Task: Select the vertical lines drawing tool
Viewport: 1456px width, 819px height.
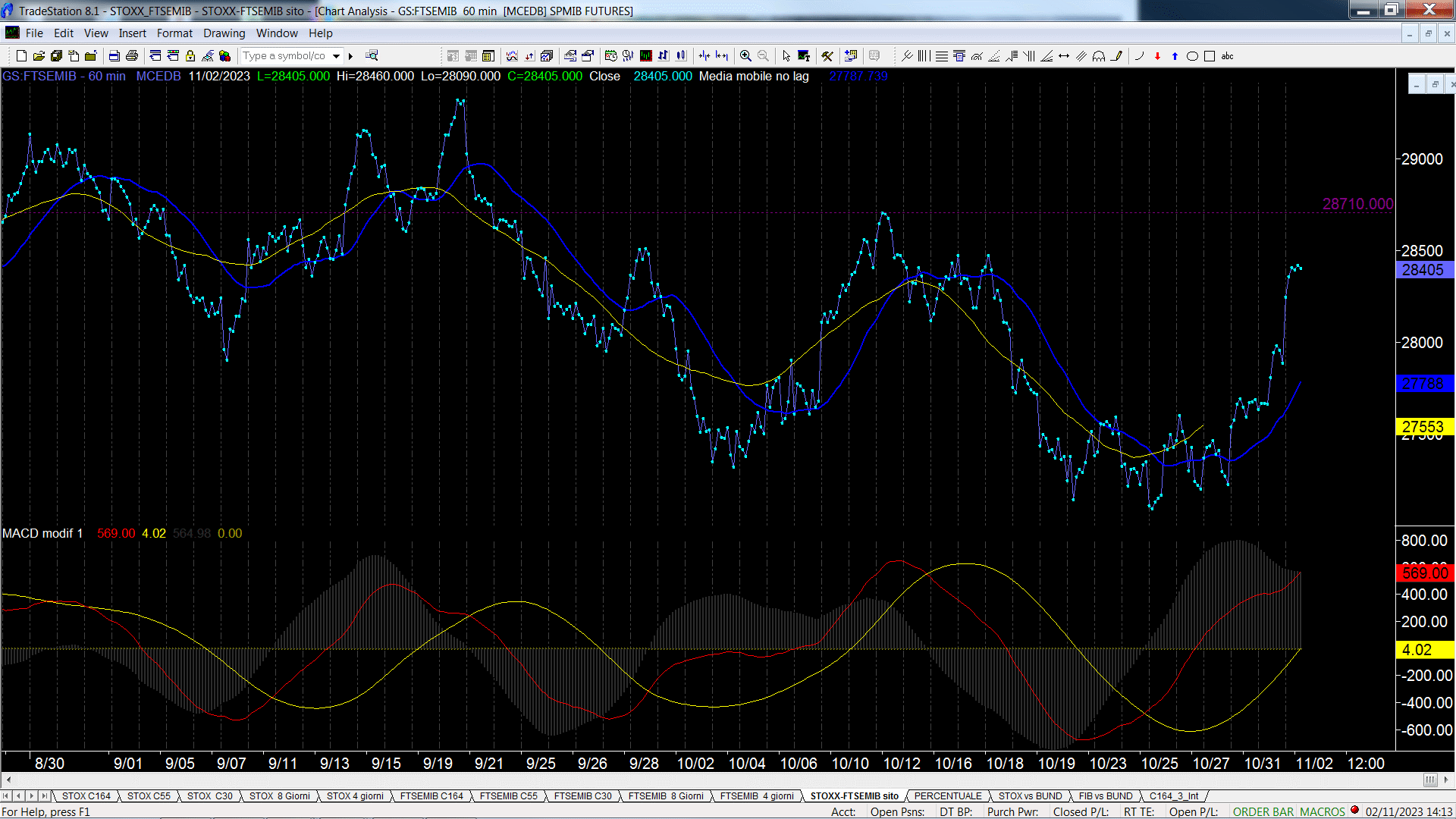Action: [924, 56]
